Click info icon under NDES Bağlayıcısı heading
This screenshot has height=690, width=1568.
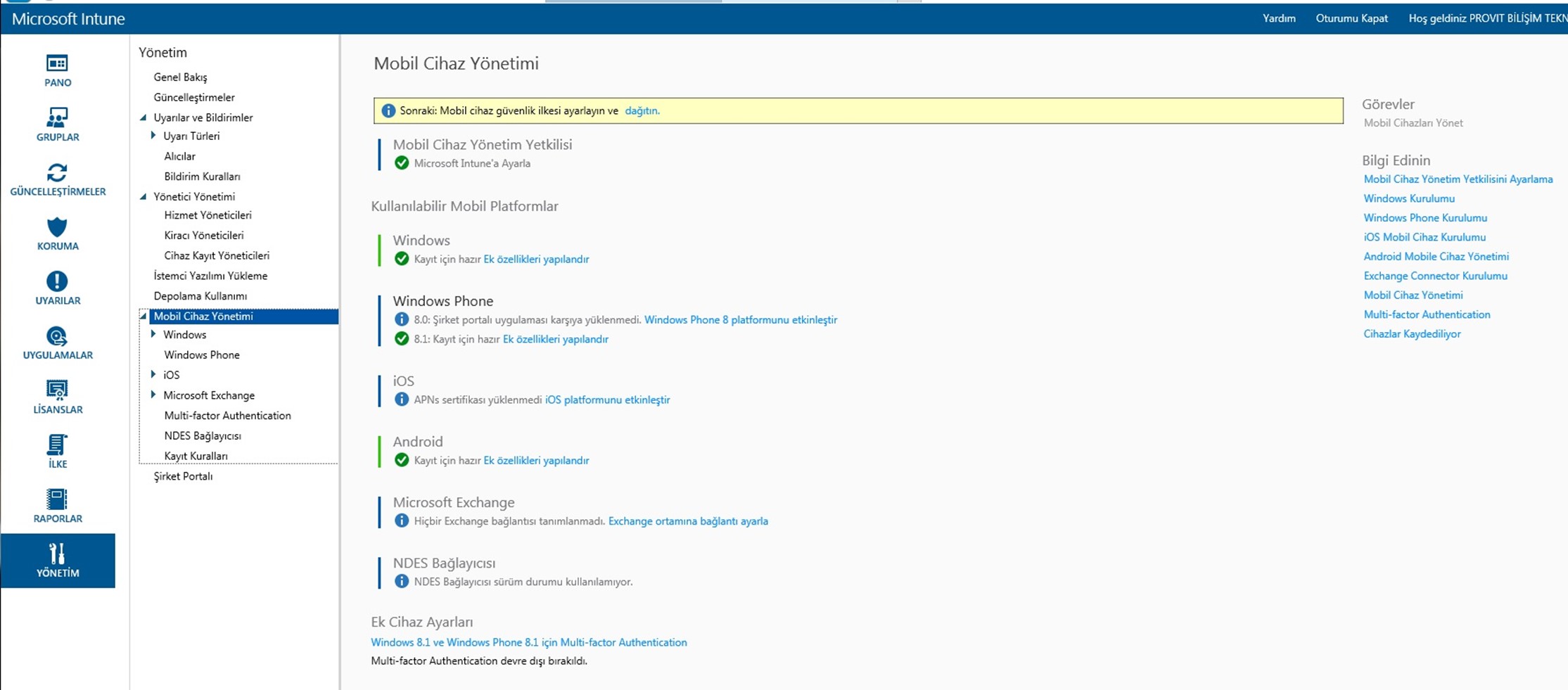[x=402, y=581]
